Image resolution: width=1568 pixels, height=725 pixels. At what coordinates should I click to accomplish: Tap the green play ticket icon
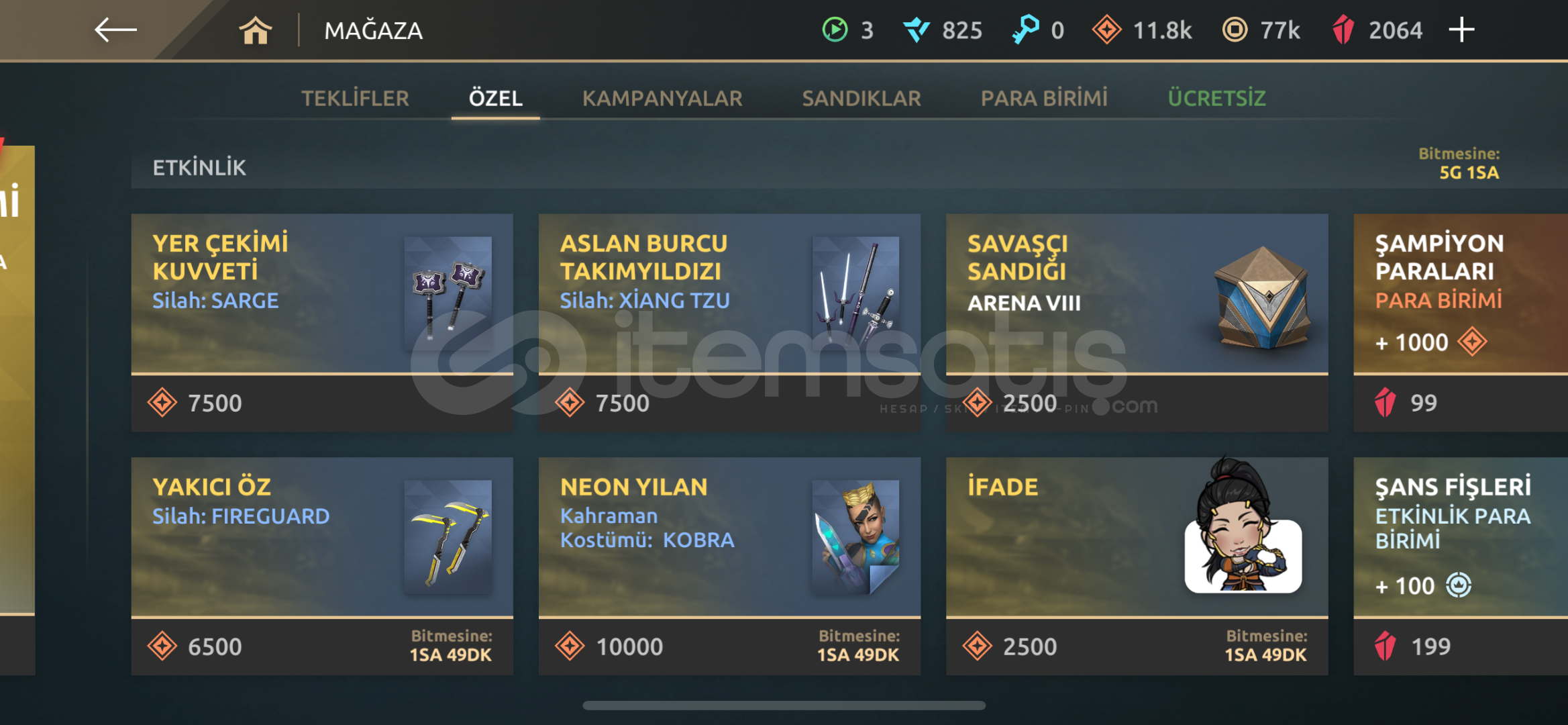[835, 30]
